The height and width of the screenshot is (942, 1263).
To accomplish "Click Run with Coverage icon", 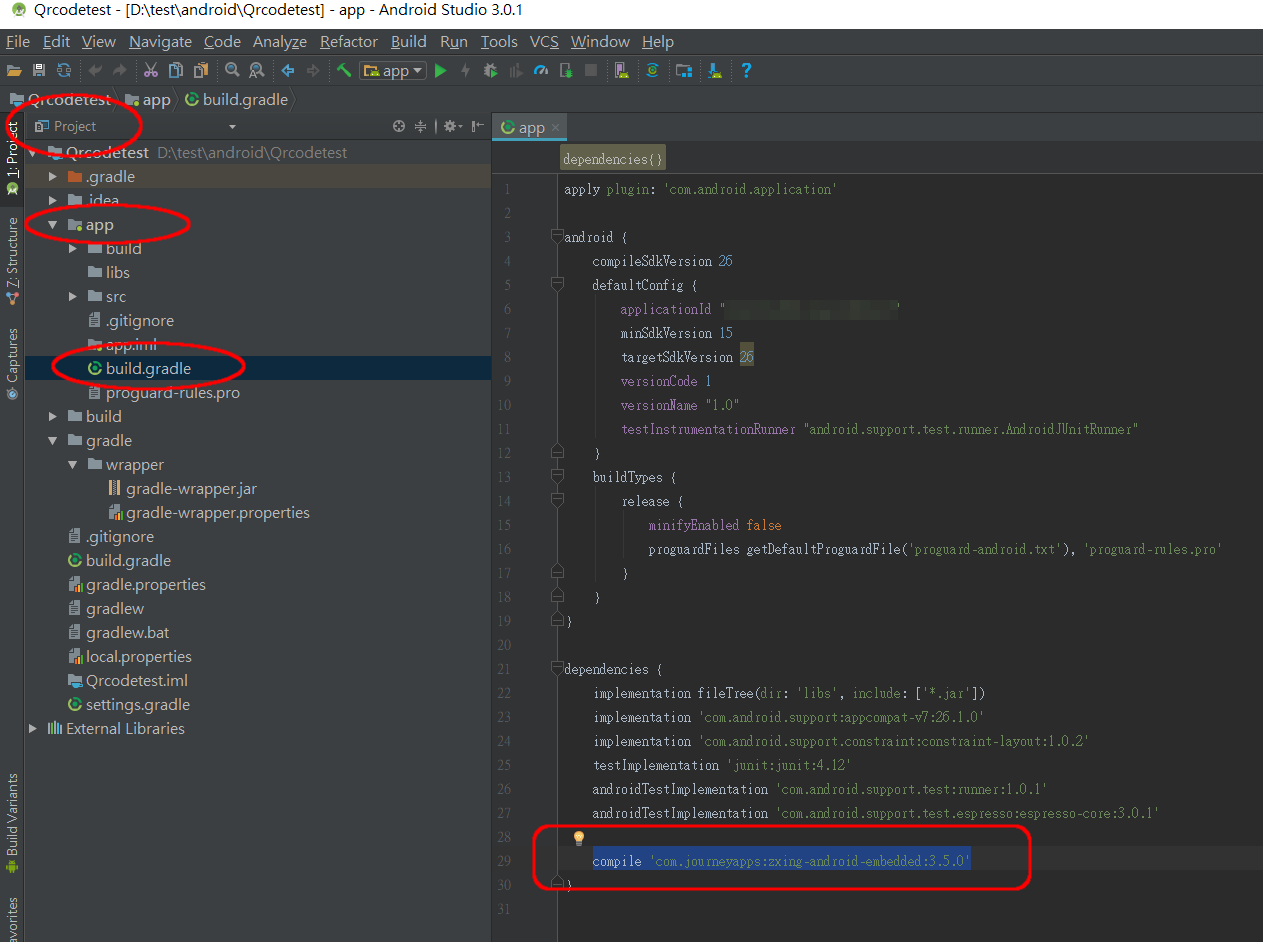I will (516, 70).
